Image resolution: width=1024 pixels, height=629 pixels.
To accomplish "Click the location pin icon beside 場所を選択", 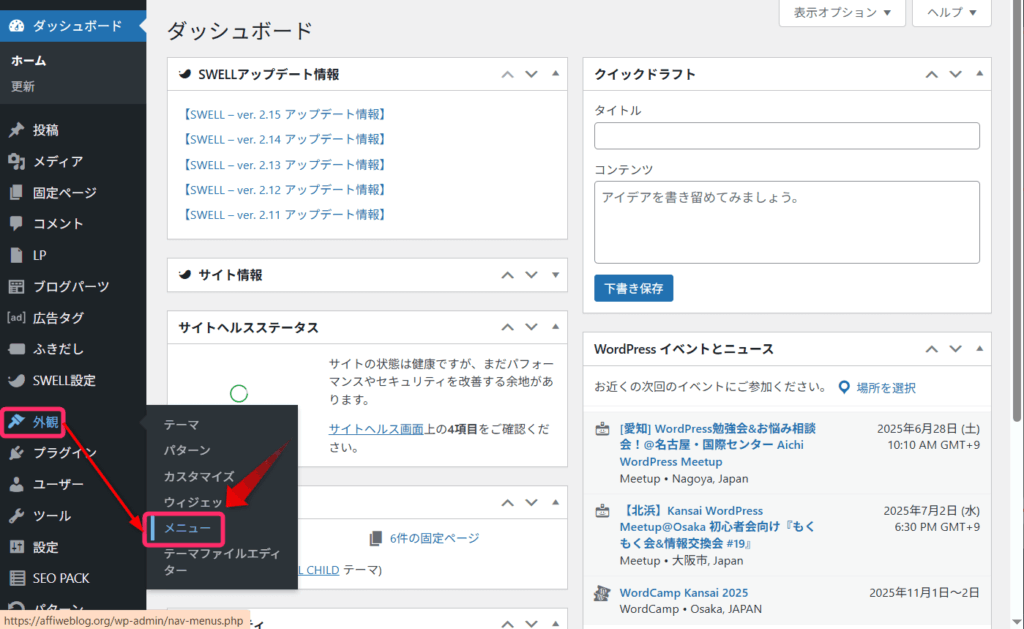I will point(844,387).
